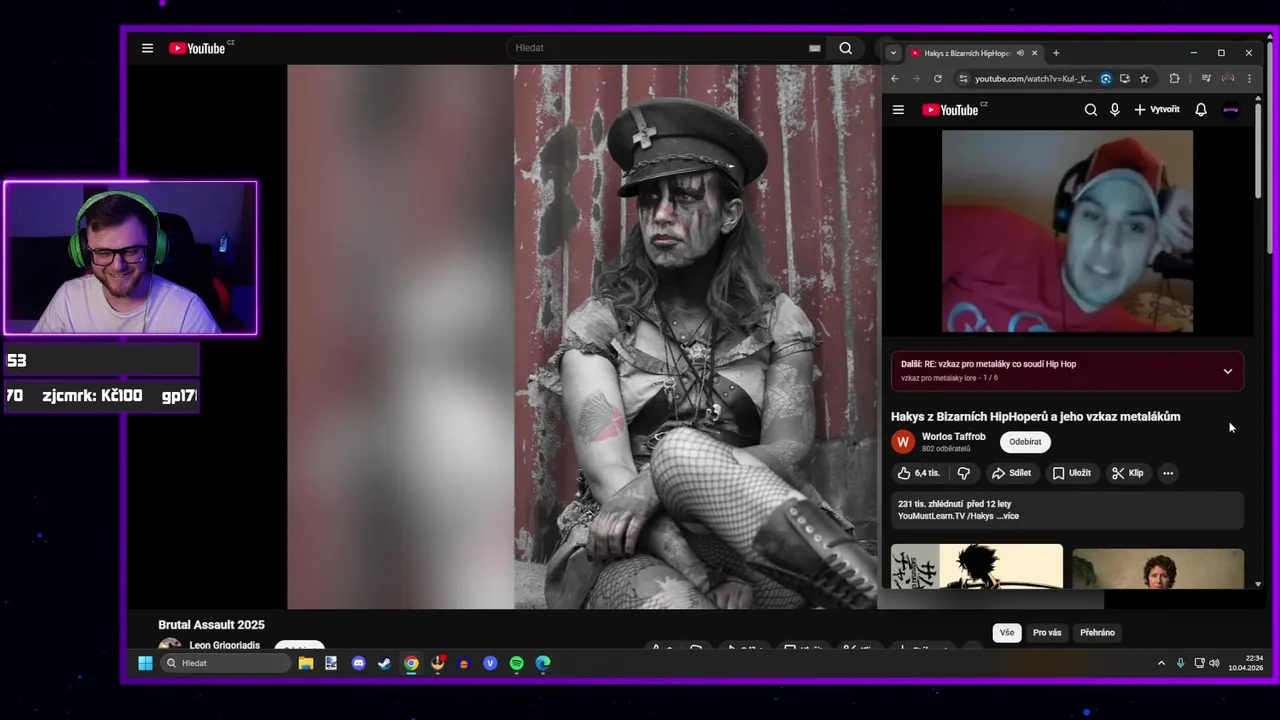Open Microsoft Edge from the taskbar
Screen dimensions: 1280x720
(x=543, y=663)
